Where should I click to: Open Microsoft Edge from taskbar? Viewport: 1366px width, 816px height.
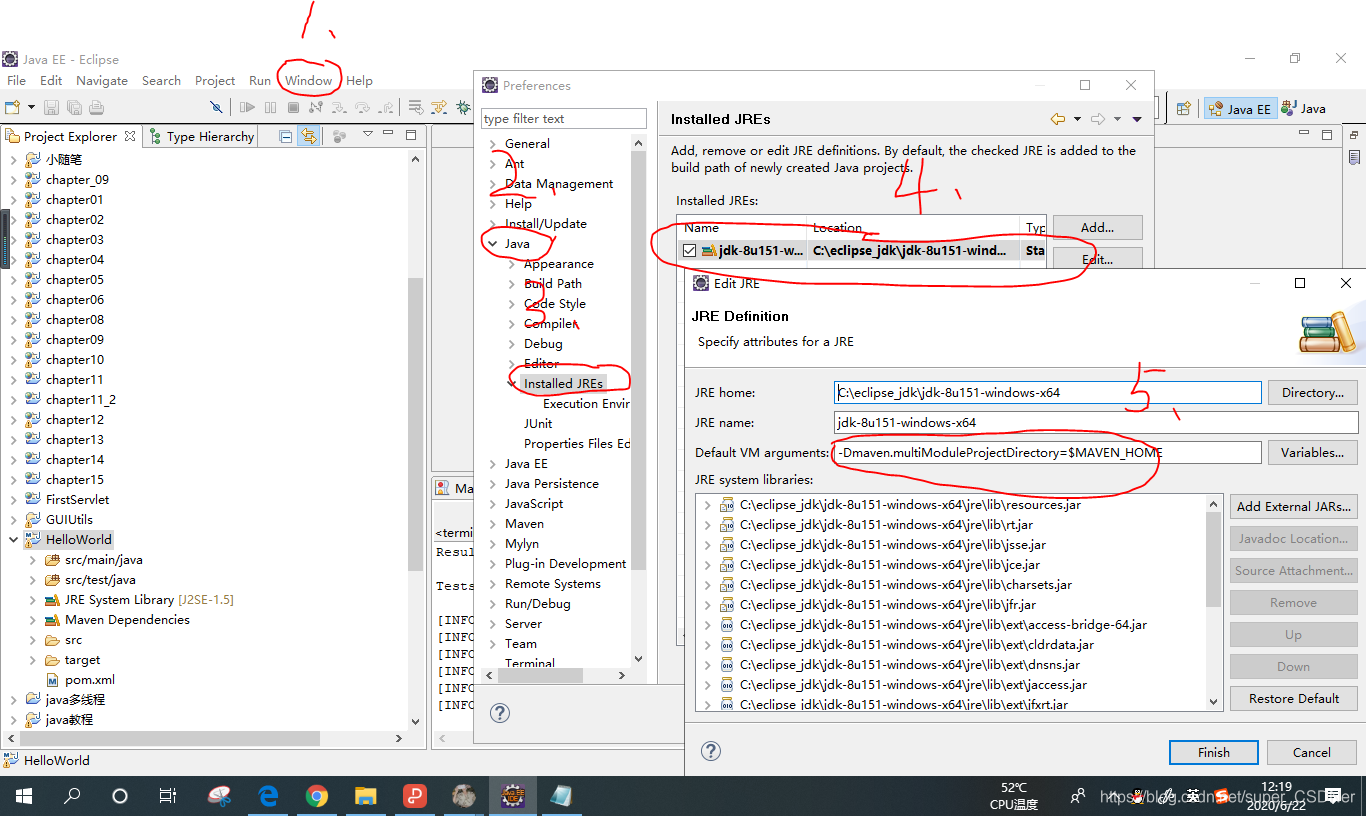pyautogui.click(x=268, y=796)
